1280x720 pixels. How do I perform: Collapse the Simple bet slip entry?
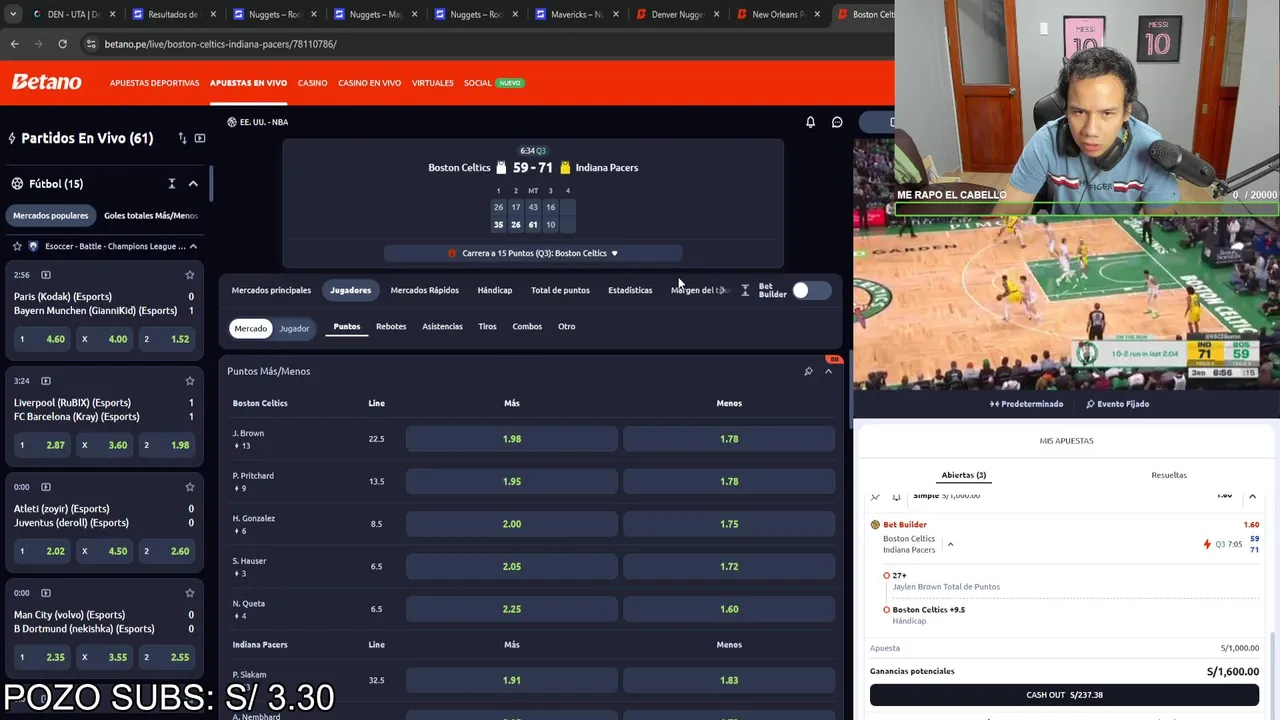(1252, 496)
